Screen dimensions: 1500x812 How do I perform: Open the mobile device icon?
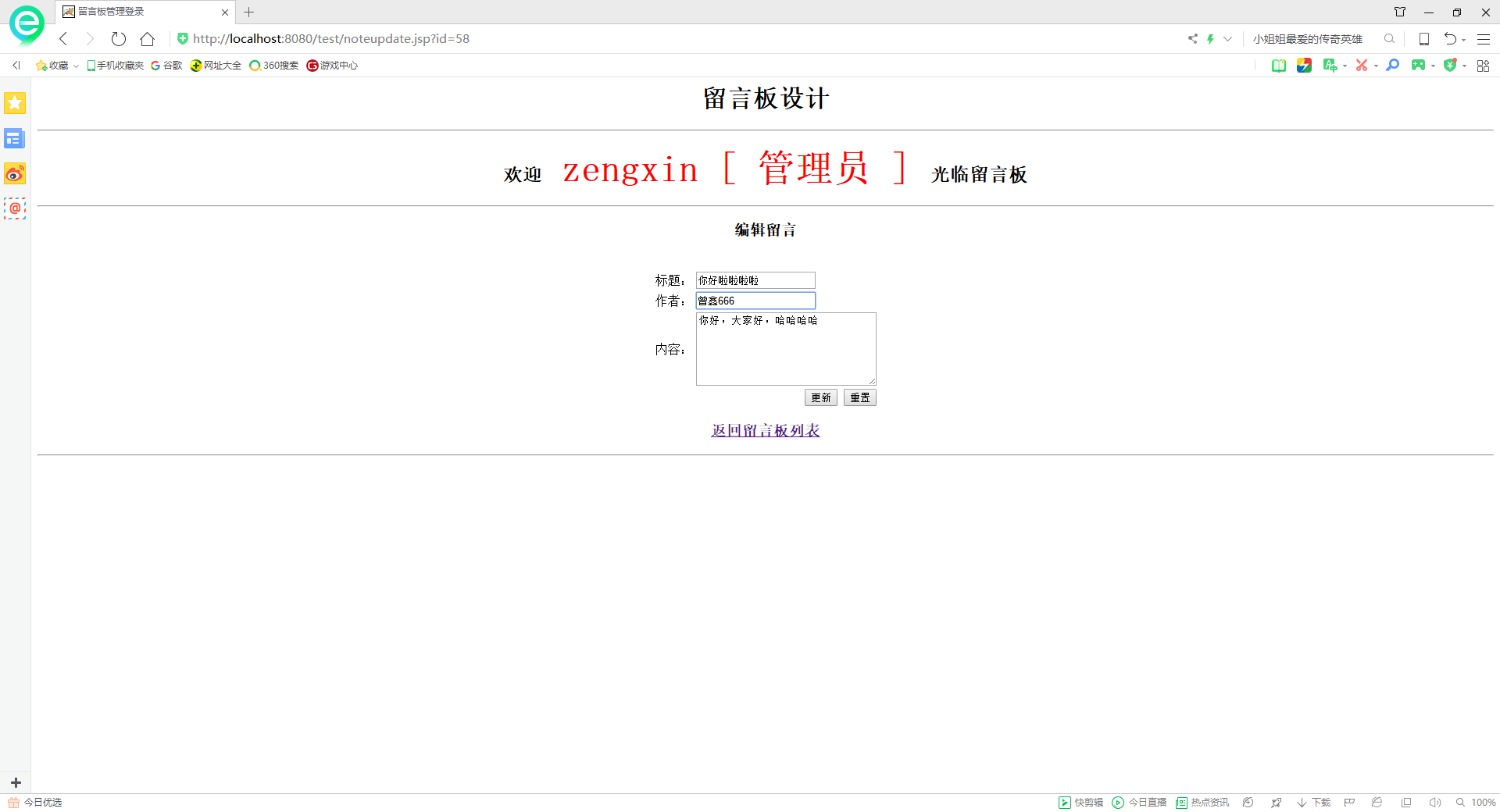[1424, 38]
